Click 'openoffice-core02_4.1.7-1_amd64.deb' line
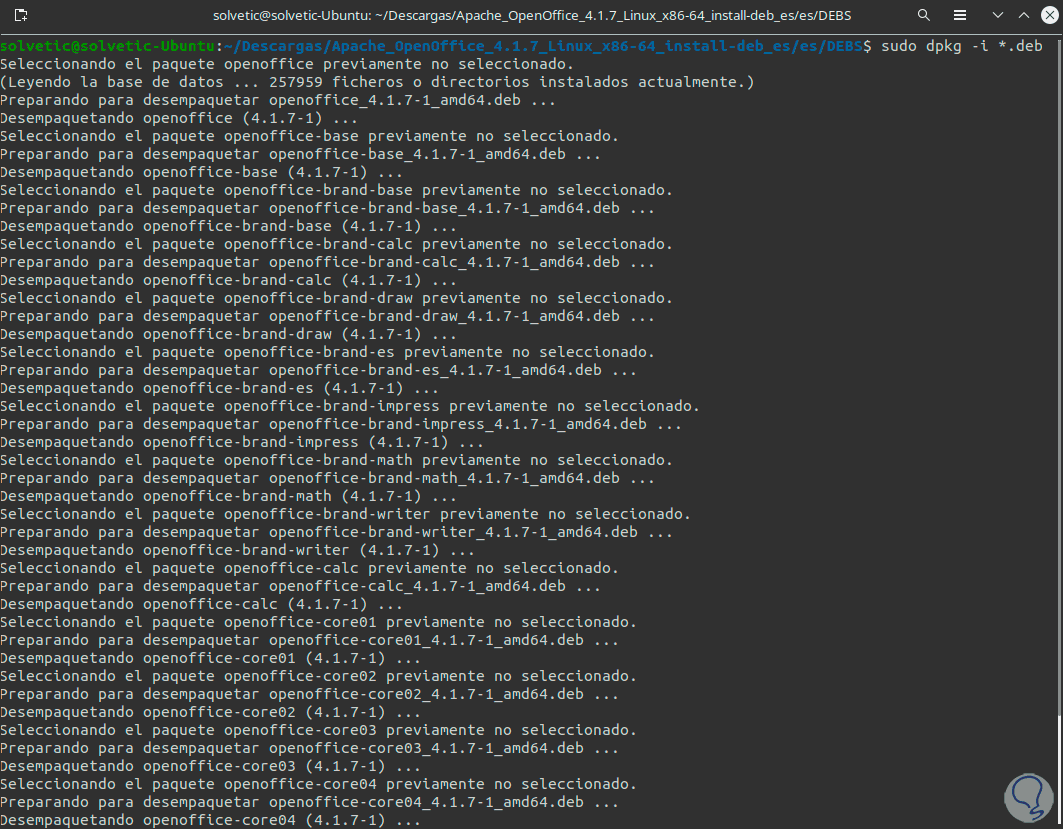The image size is (1063, 829). click(x=309, y=694)
